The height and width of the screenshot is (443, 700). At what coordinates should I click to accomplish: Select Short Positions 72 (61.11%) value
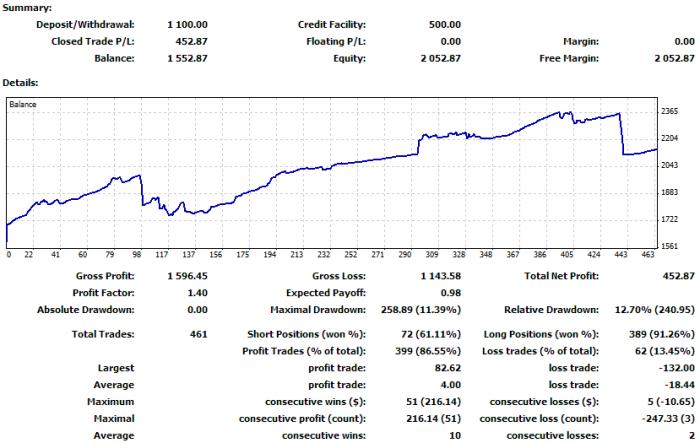(431, 334)
